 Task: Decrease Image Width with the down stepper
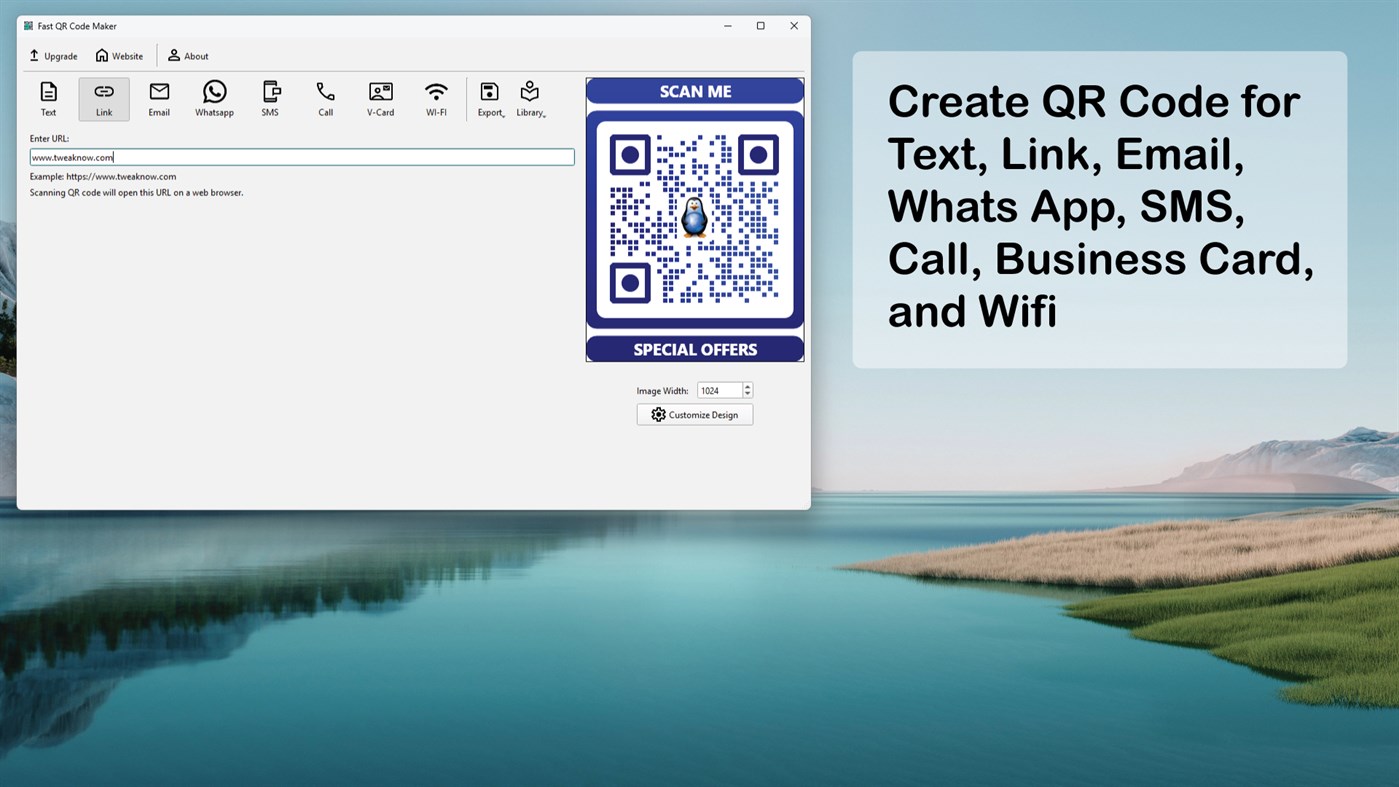coord(748,394)
